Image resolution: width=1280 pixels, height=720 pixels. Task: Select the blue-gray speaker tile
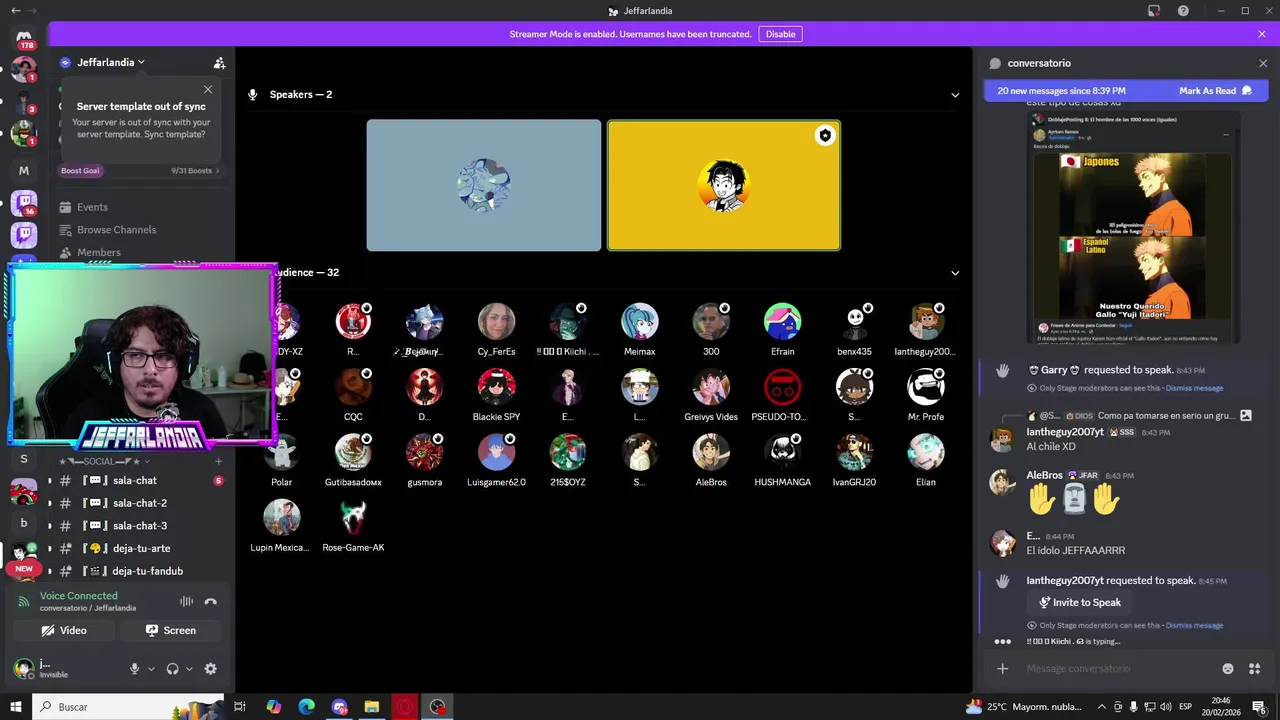(x=484, y=186)
